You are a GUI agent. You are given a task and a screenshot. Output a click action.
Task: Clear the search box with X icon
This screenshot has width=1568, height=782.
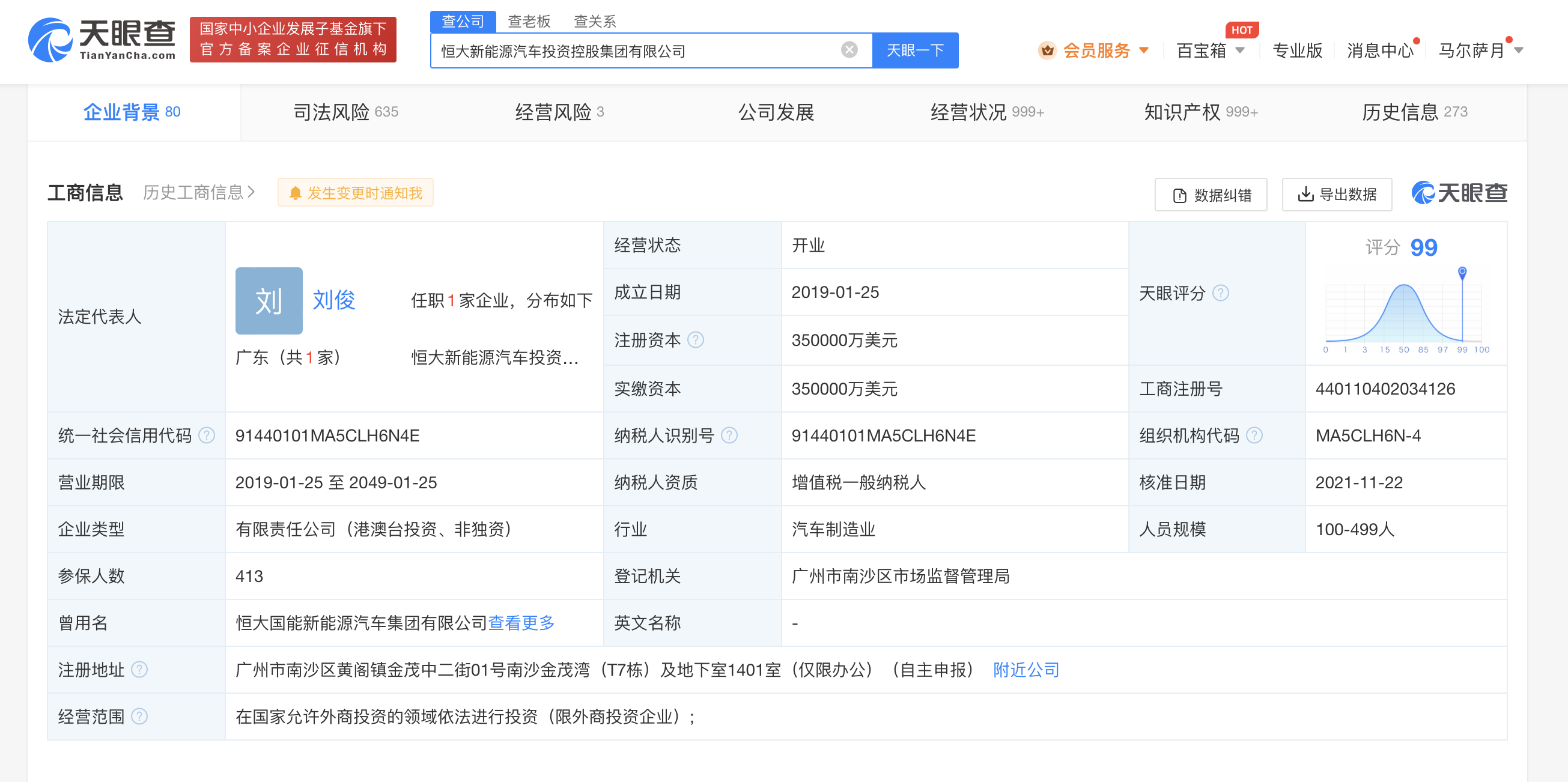pyautogui.click(x=849, y=50)
